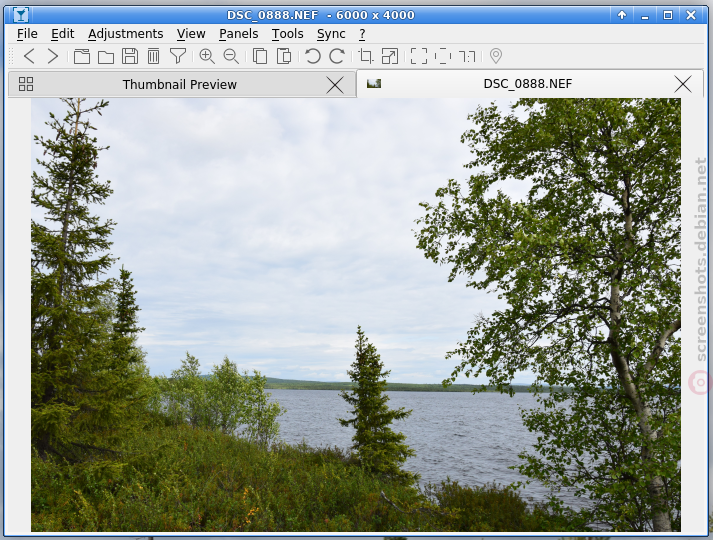Click the application cocktail-glass icon in title bar
This screenshot has width=713, height=540.
tap(20, 15)
